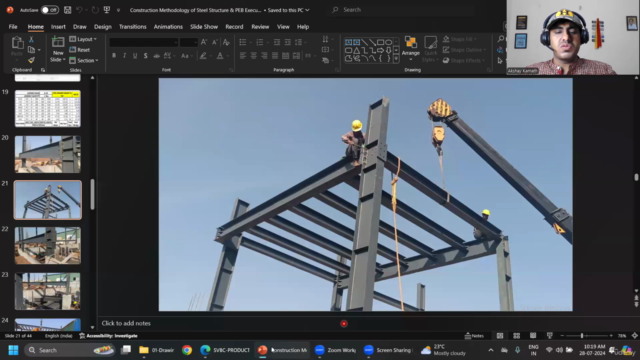Open the File menu
This screenshot has height=360, width=640.
coord(13,27)
